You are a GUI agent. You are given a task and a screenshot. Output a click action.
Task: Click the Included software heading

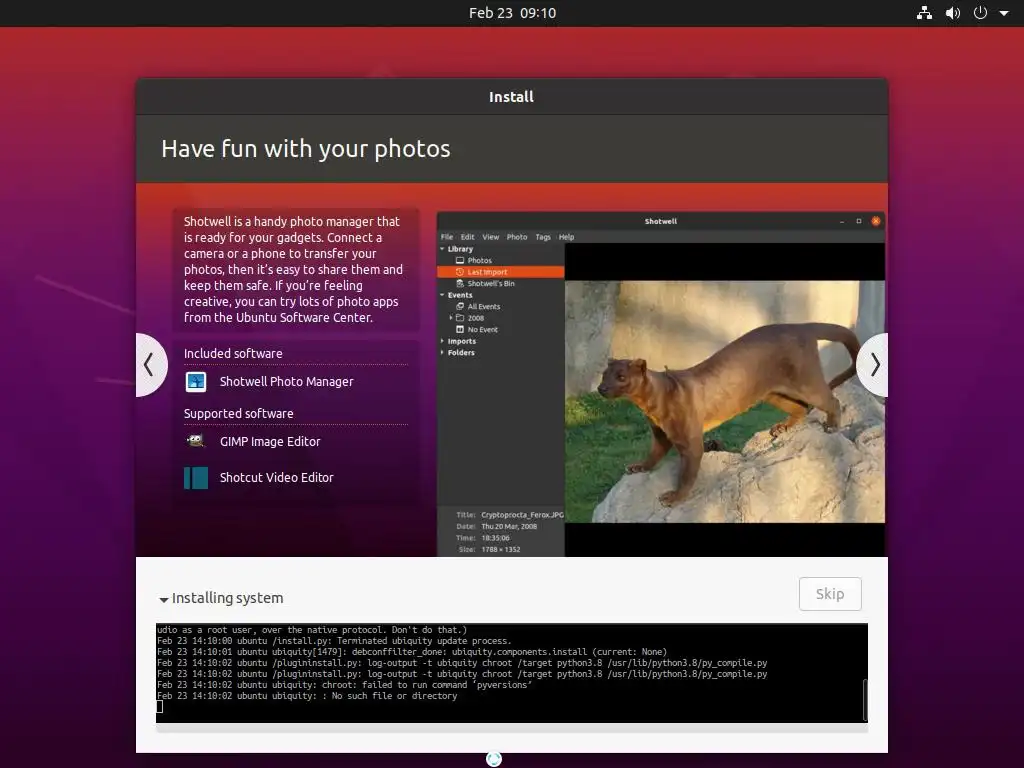(233, 353)
